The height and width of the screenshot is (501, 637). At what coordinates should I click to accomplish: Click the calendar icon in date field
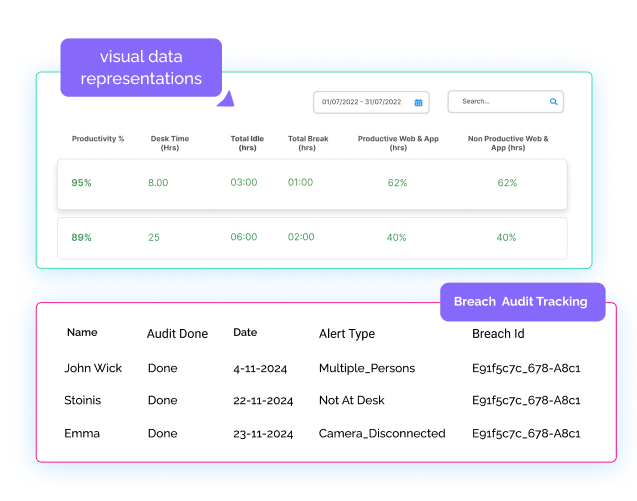point(418,102)
